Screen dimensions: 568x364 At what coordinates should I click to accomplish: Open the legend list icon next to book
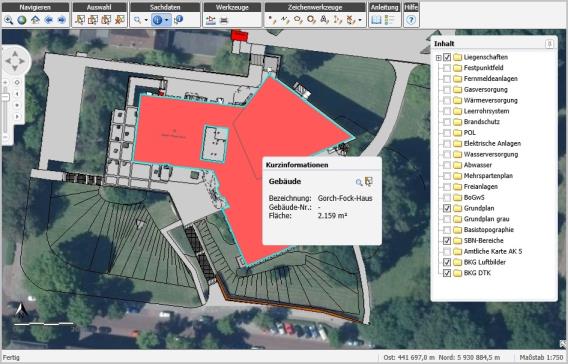coord(390,20)
